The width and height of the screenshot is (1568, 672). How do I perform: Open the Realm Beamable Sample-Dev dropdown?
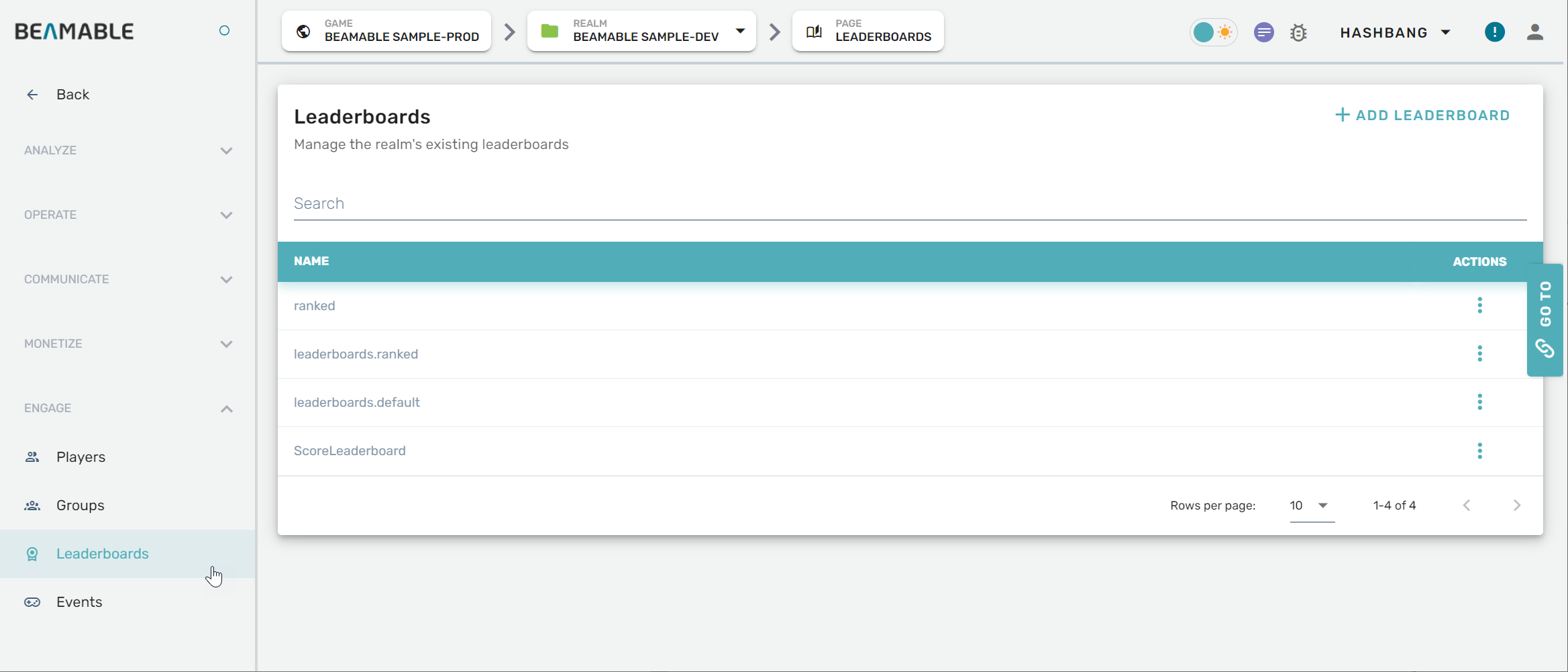coord(740,32)
